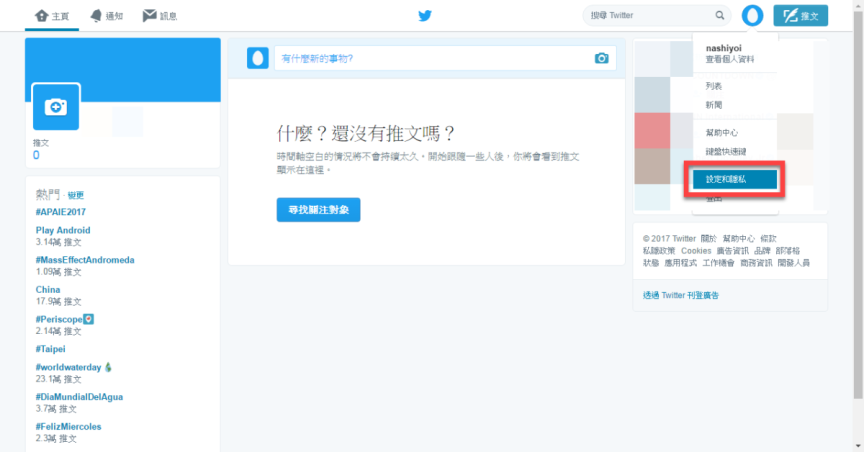Click the Twitter bird logo
The image size is (864, 452).
click(x=425, y=15)
